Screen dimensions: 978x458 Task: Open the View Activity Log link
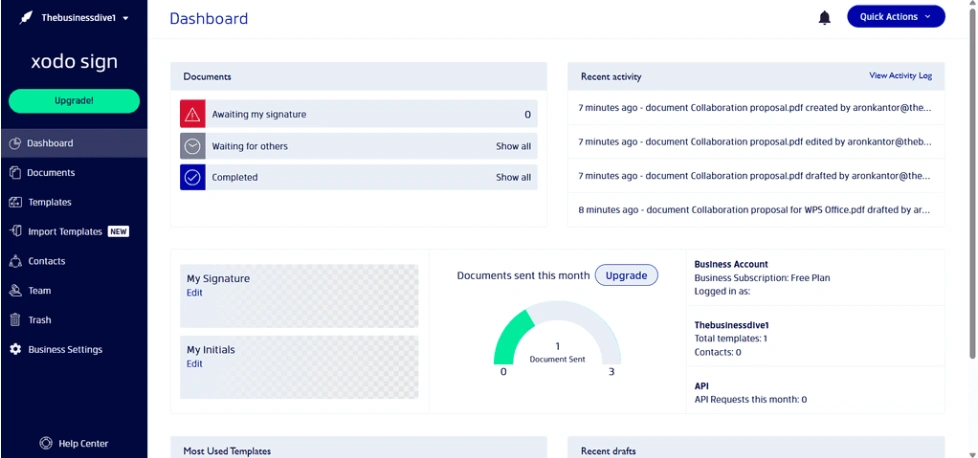[x=901, y=76]
